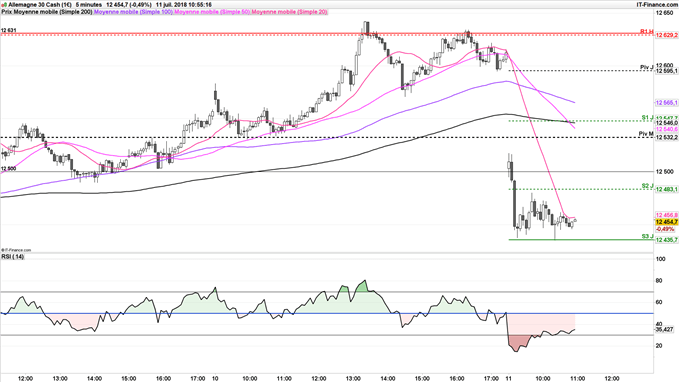Viewport: 679px width, 382px height.
Task: Click the '12 631' label at left of resistance line
Action: point(9,30)
